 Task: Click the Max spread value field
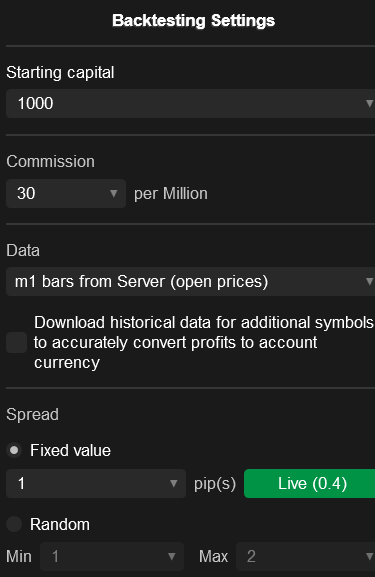[305, 556]
